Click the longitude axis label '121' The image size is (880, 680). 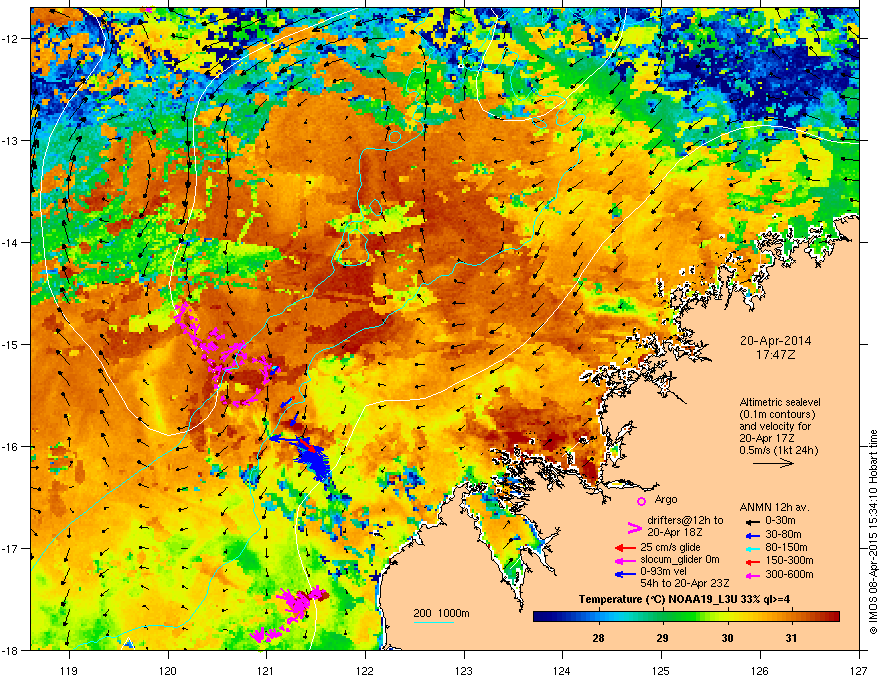tap(266, 670)
